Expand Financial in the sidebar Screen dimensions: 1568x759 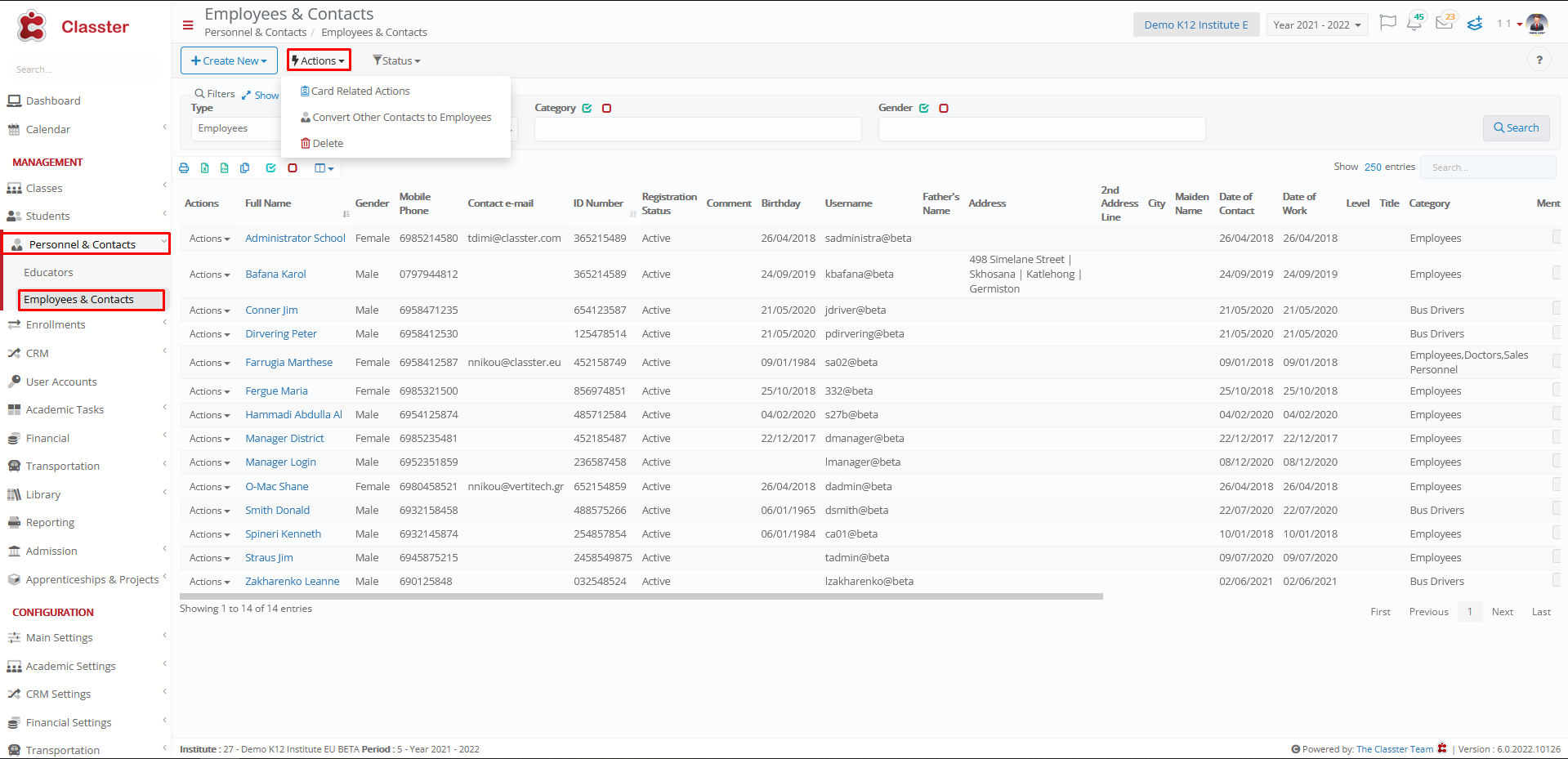coord(86,438)
